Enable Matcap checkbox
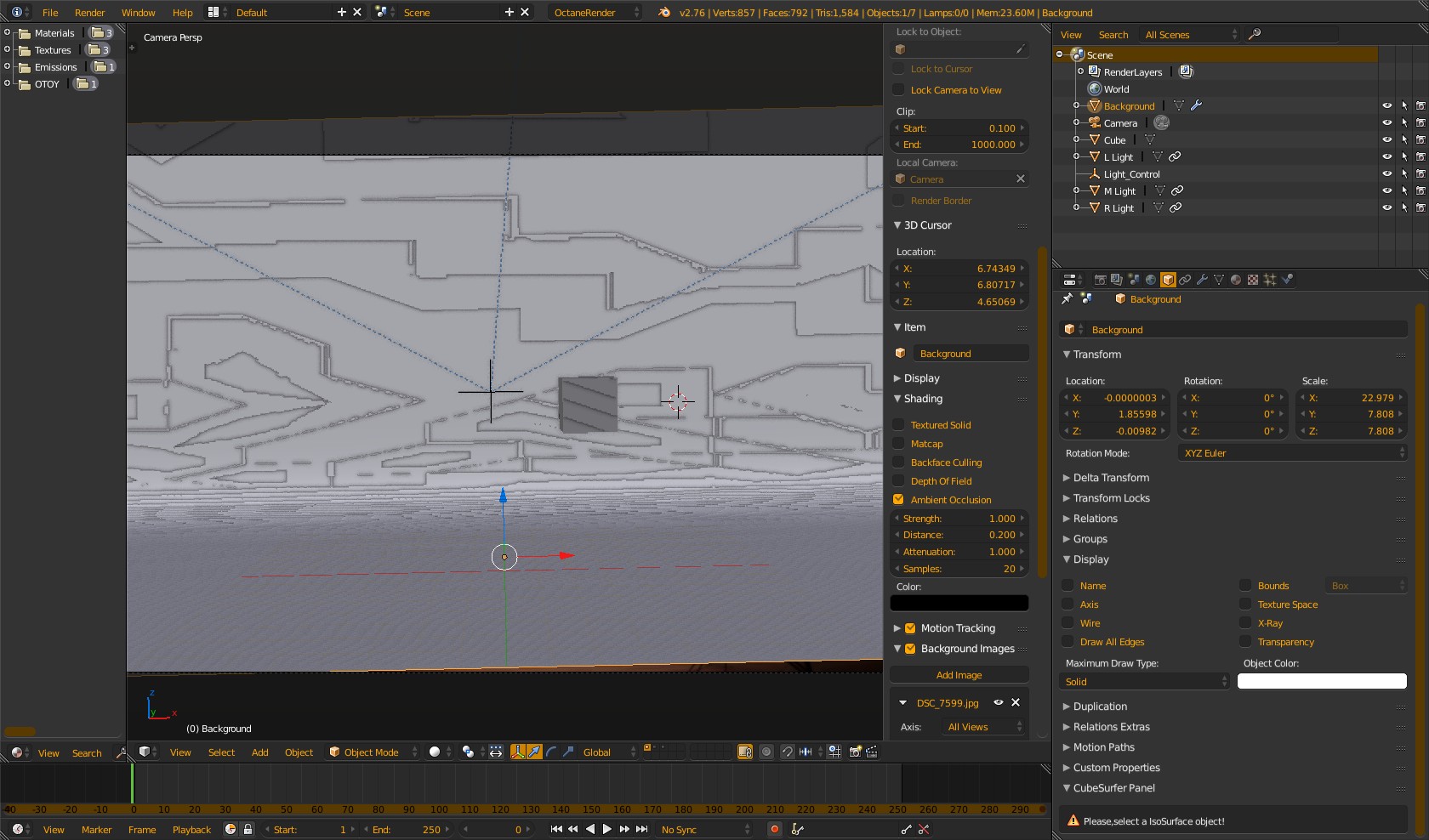 (898, 444)
